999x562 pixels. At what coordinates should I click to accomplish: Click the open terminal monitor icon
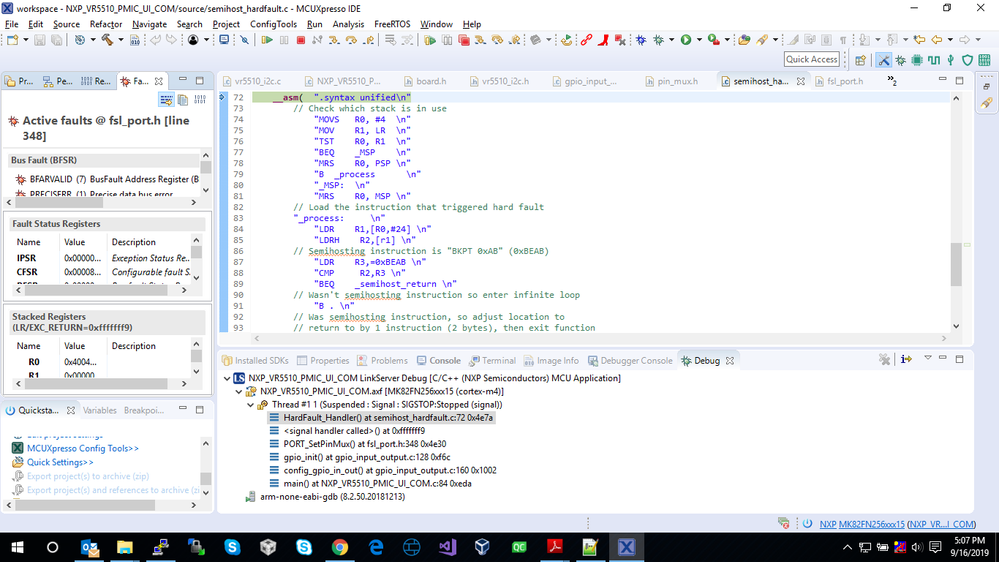click(224, 40)
